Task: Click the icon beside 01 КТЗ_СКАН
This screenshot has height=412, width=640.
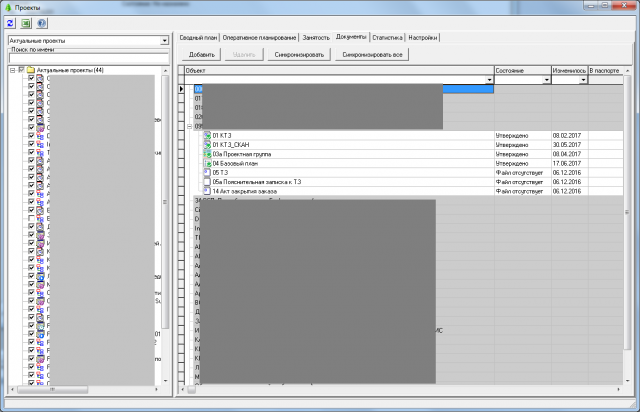Action: pos(207,145)
